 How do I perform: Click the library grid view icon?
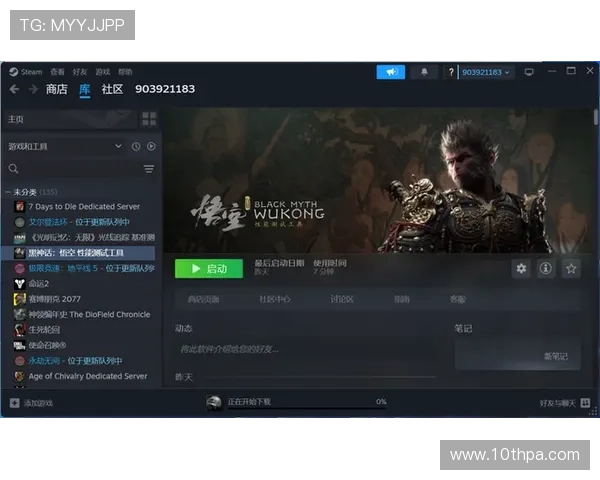tap(149, 119)
